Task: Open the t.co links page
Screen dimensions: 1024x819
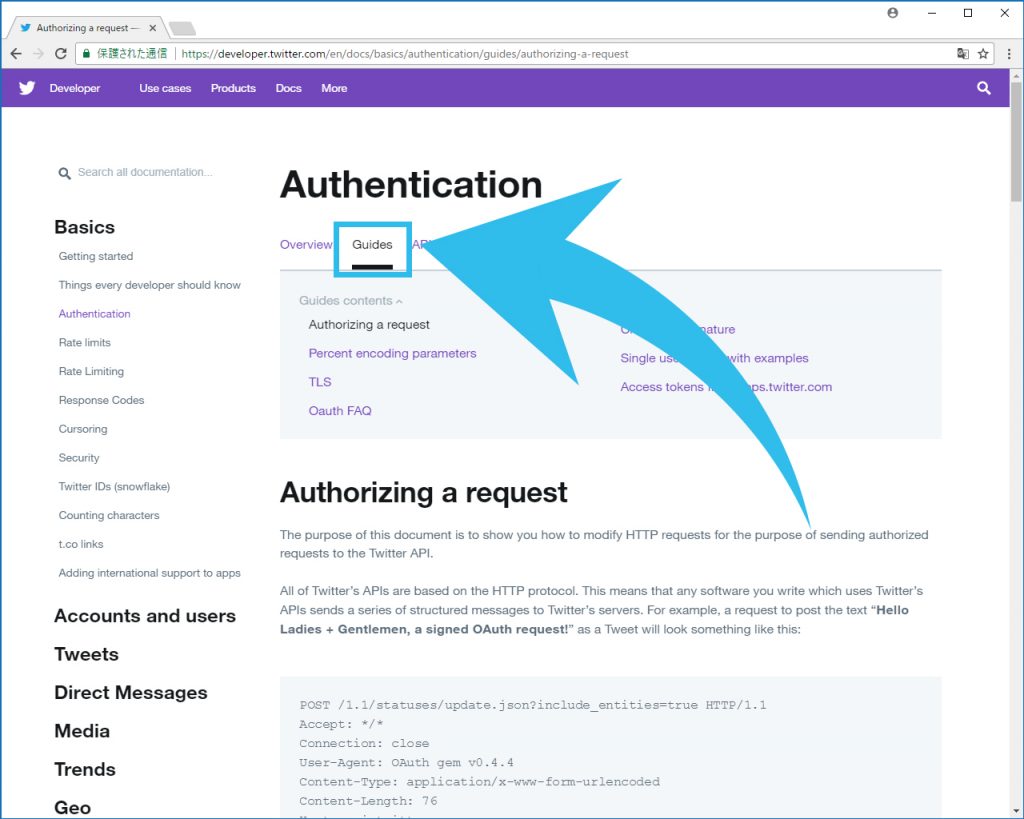Action: tap(81, 543)
